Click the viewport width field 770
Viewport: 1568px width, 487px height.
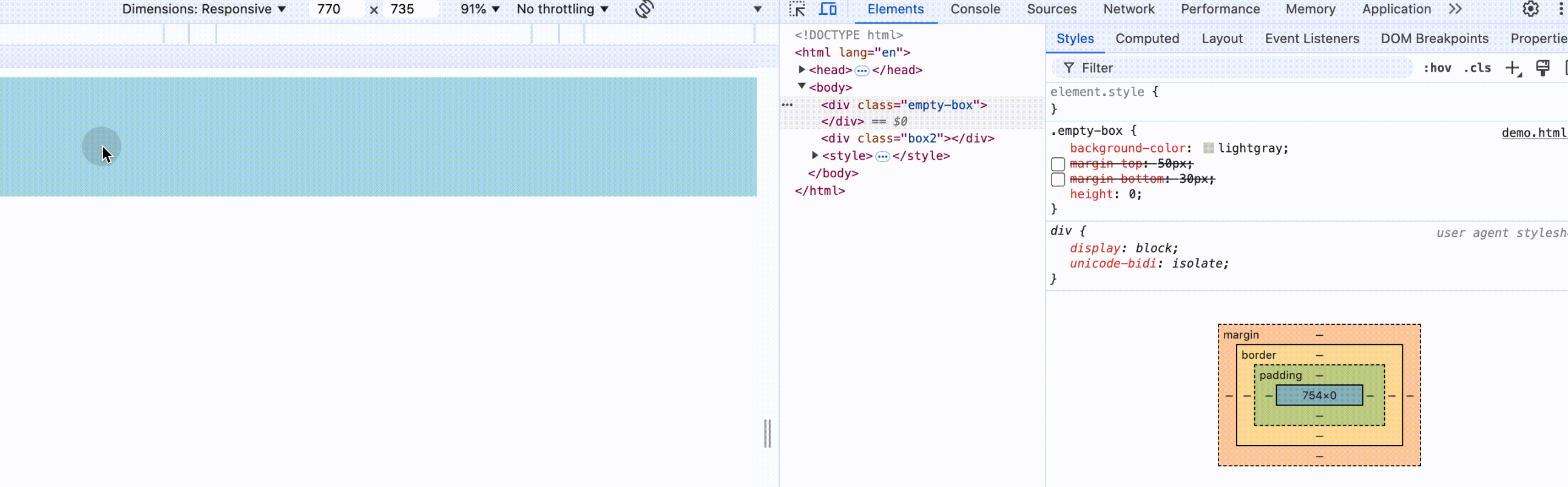click(337, 9)
